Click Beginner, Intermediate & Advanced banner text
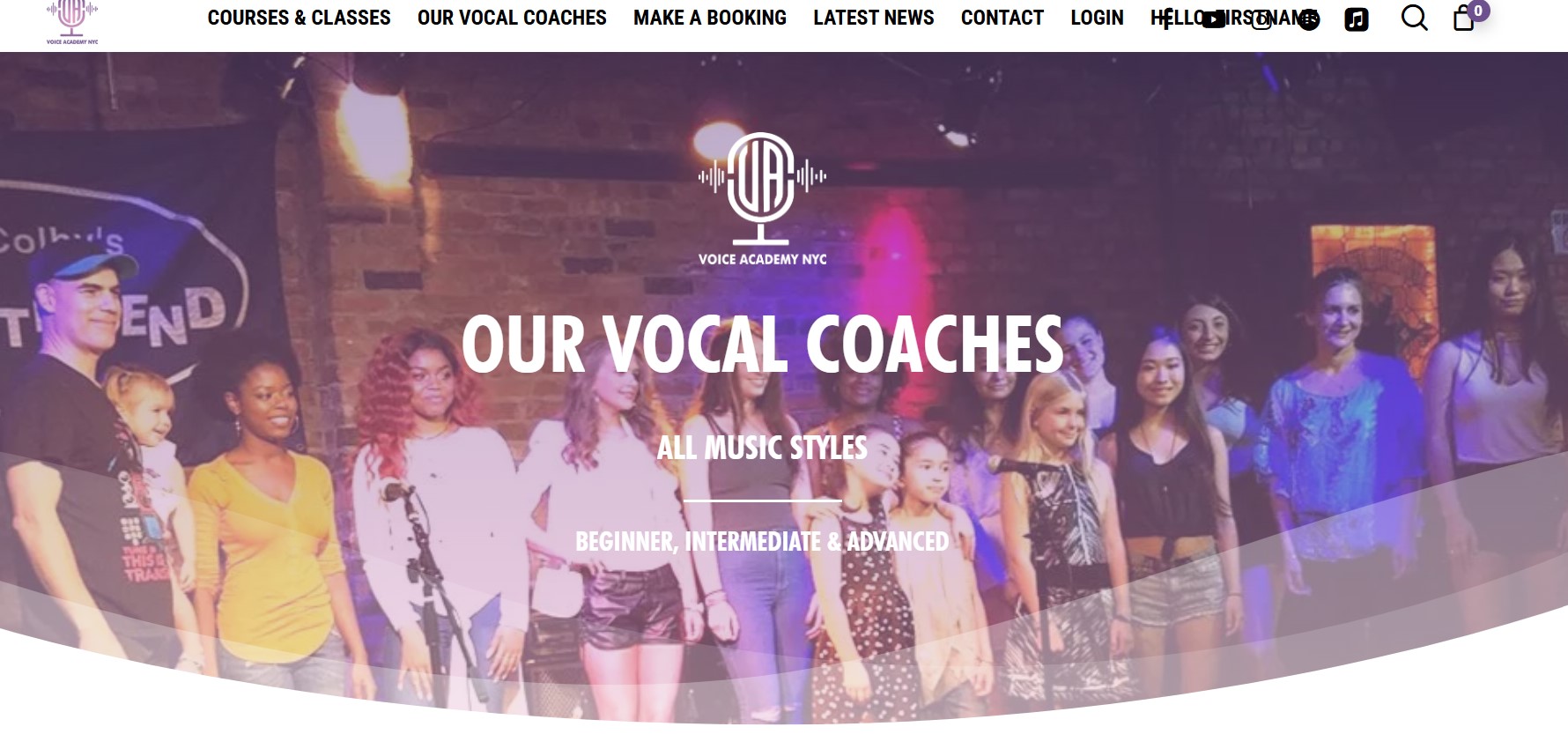This screenshot has height=749, width=1568. [763, 541]
